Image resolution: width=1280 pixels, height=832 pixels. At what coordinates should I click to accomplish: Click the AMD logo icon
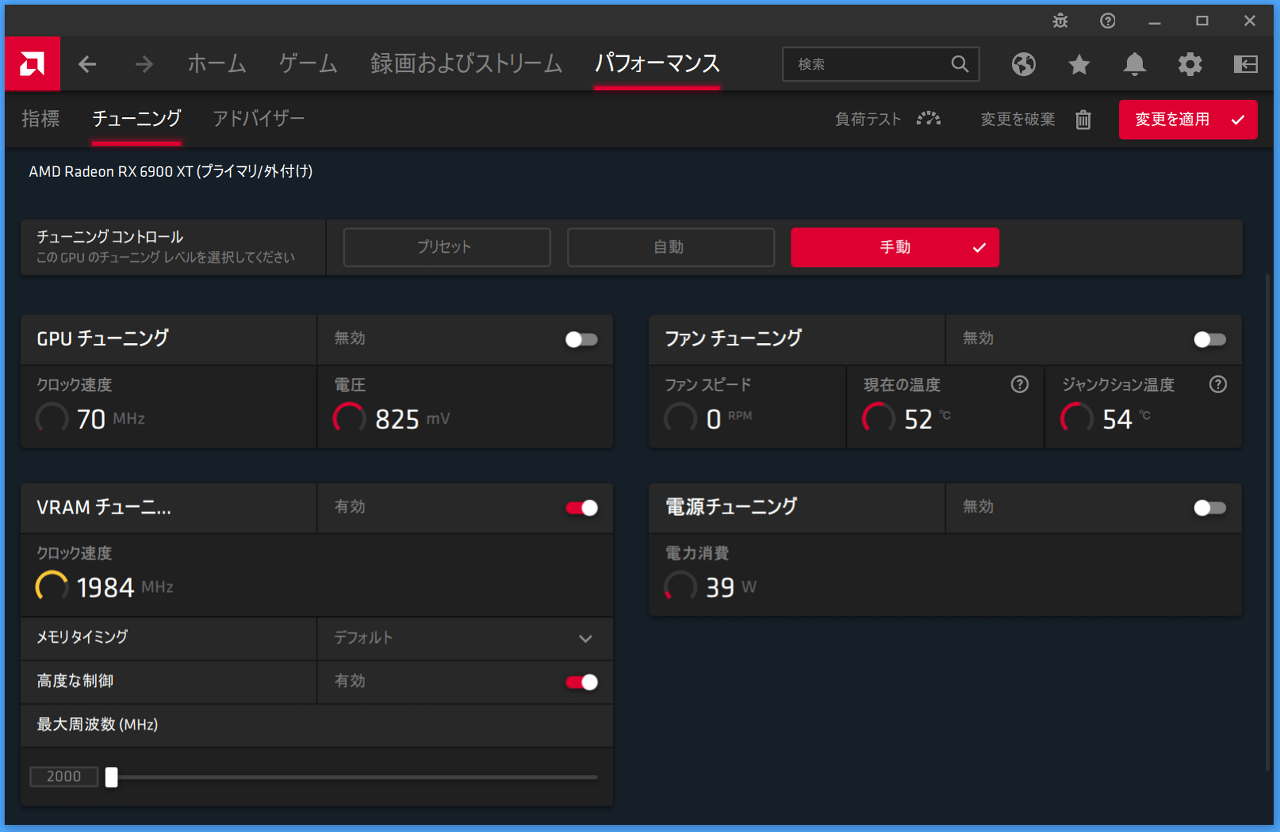33,64
